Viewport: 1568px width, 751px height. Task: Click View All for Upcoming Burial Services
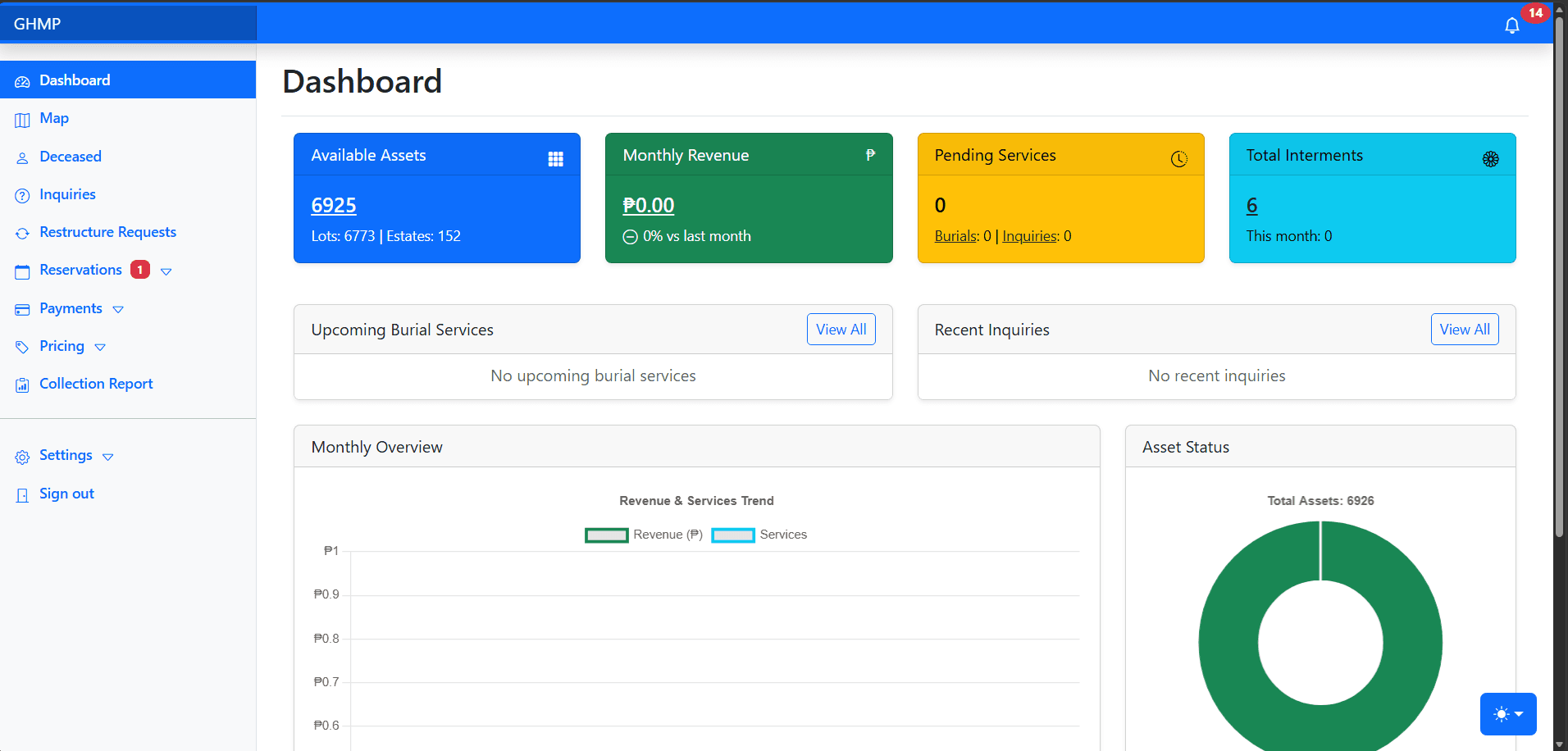point(841,330)
